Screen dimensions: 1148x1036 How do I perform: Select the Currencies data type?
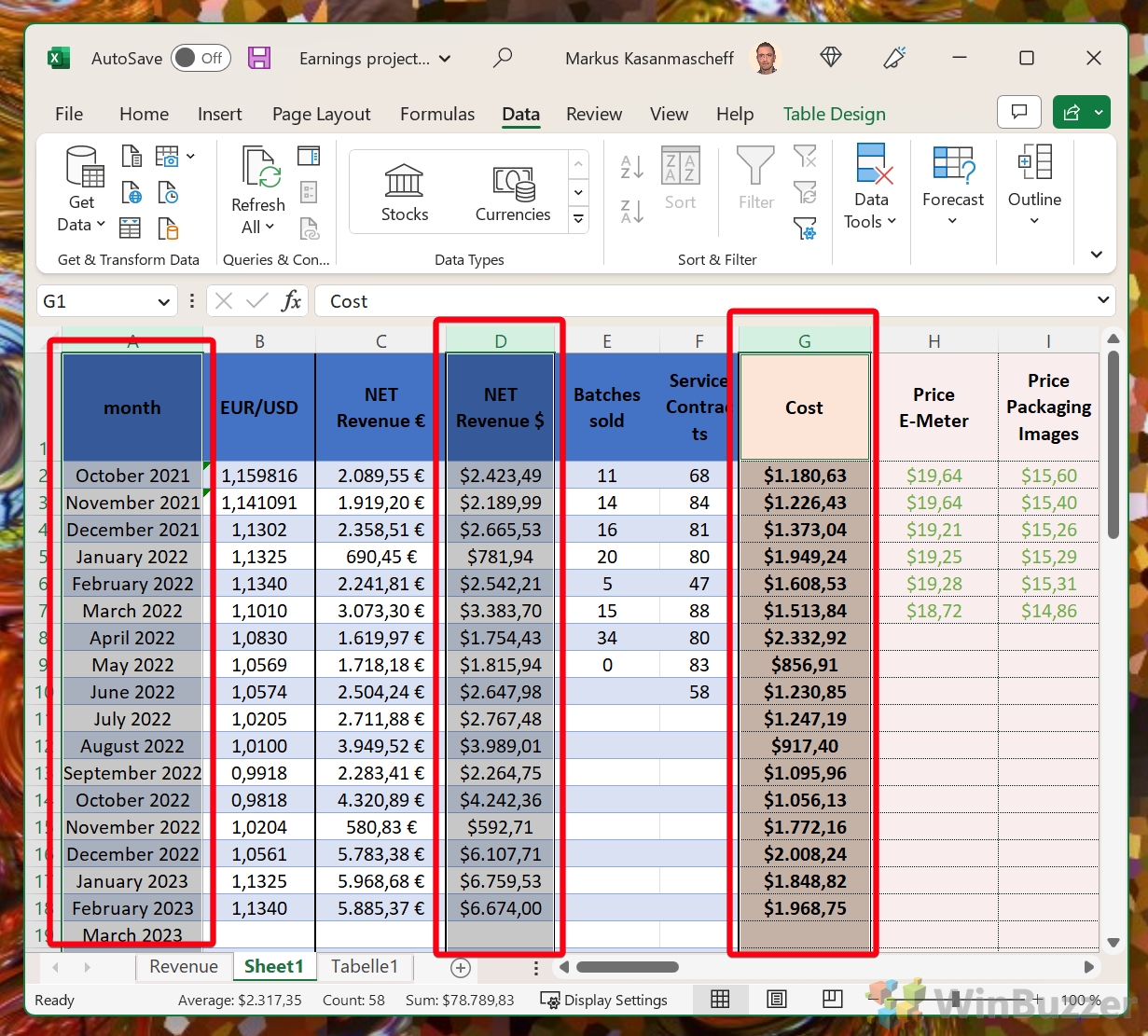coord(513,193)
